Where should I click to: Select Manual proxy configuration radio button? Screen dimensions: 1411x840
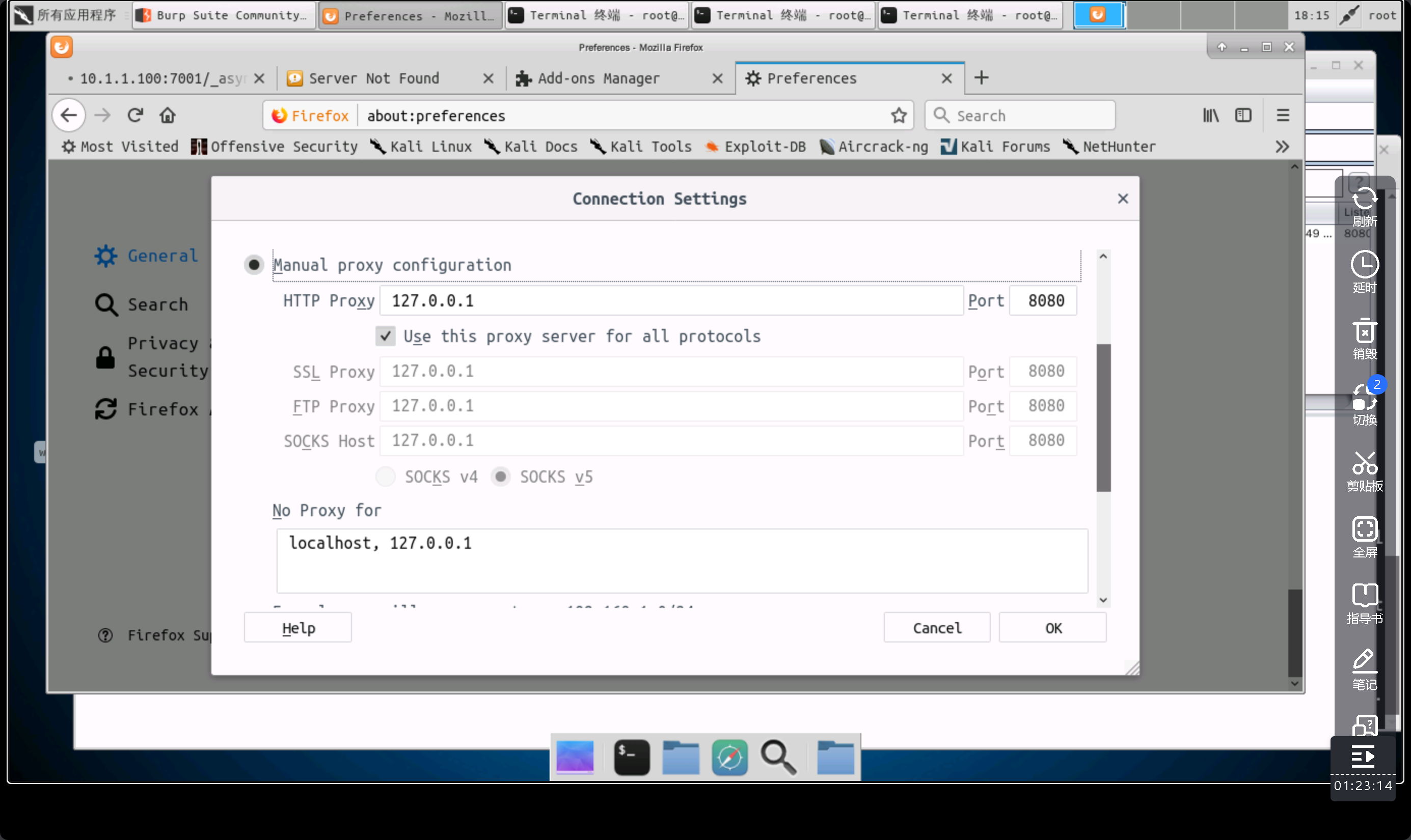(x=254, y=265)
